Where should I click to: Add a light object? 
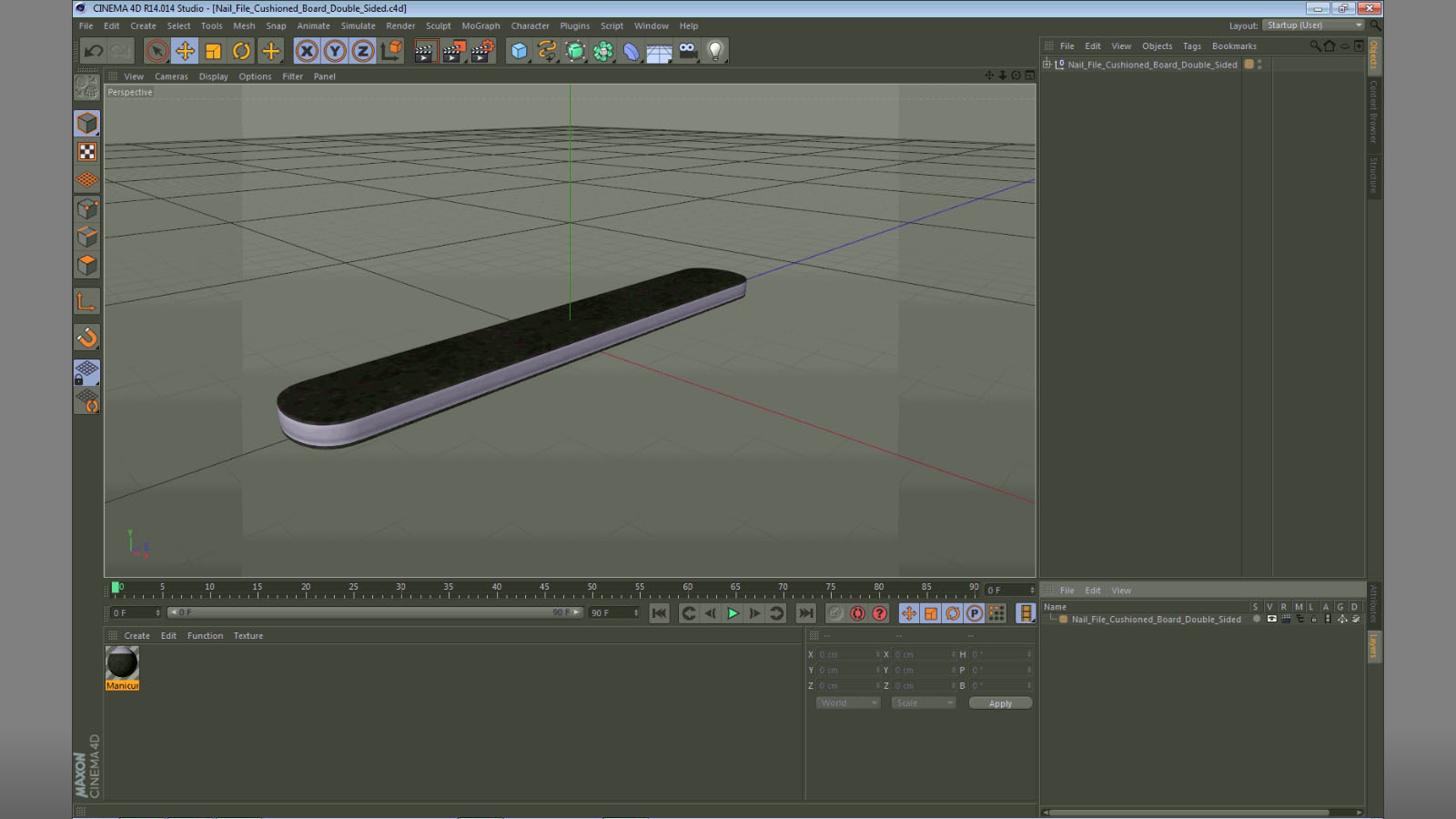tap(716, 51)
